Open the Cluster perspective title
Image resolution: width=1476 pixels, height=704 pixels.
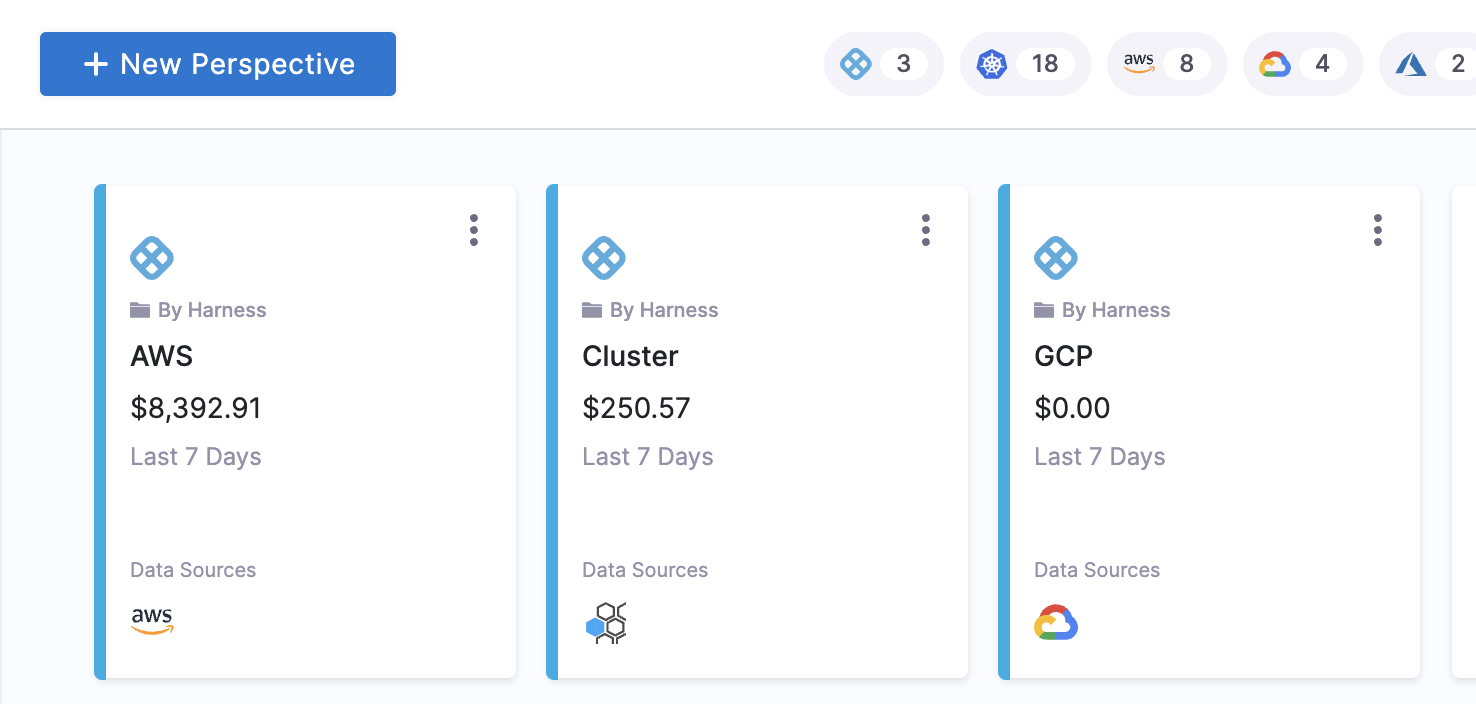point(630,356)
